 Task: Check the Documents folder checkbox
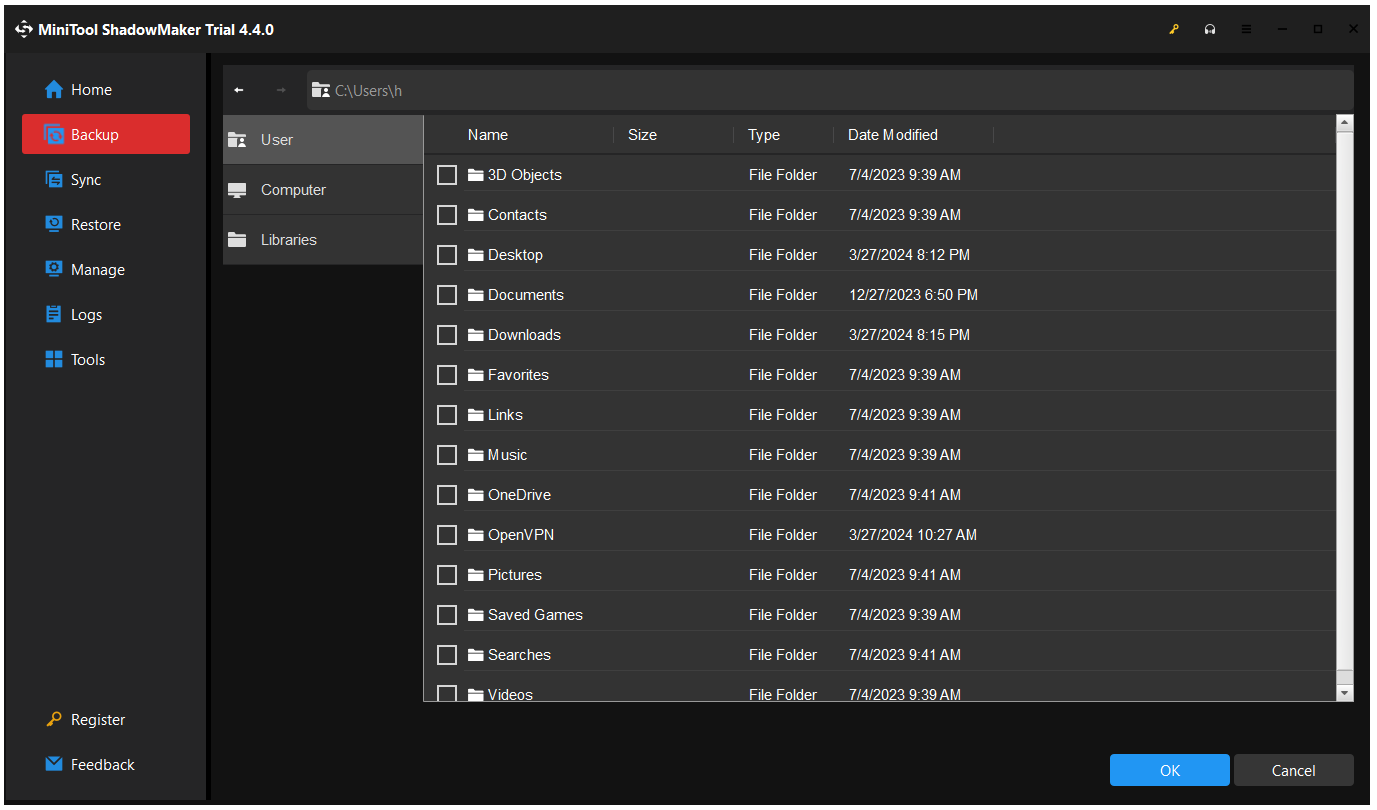[x=447, y=295]
